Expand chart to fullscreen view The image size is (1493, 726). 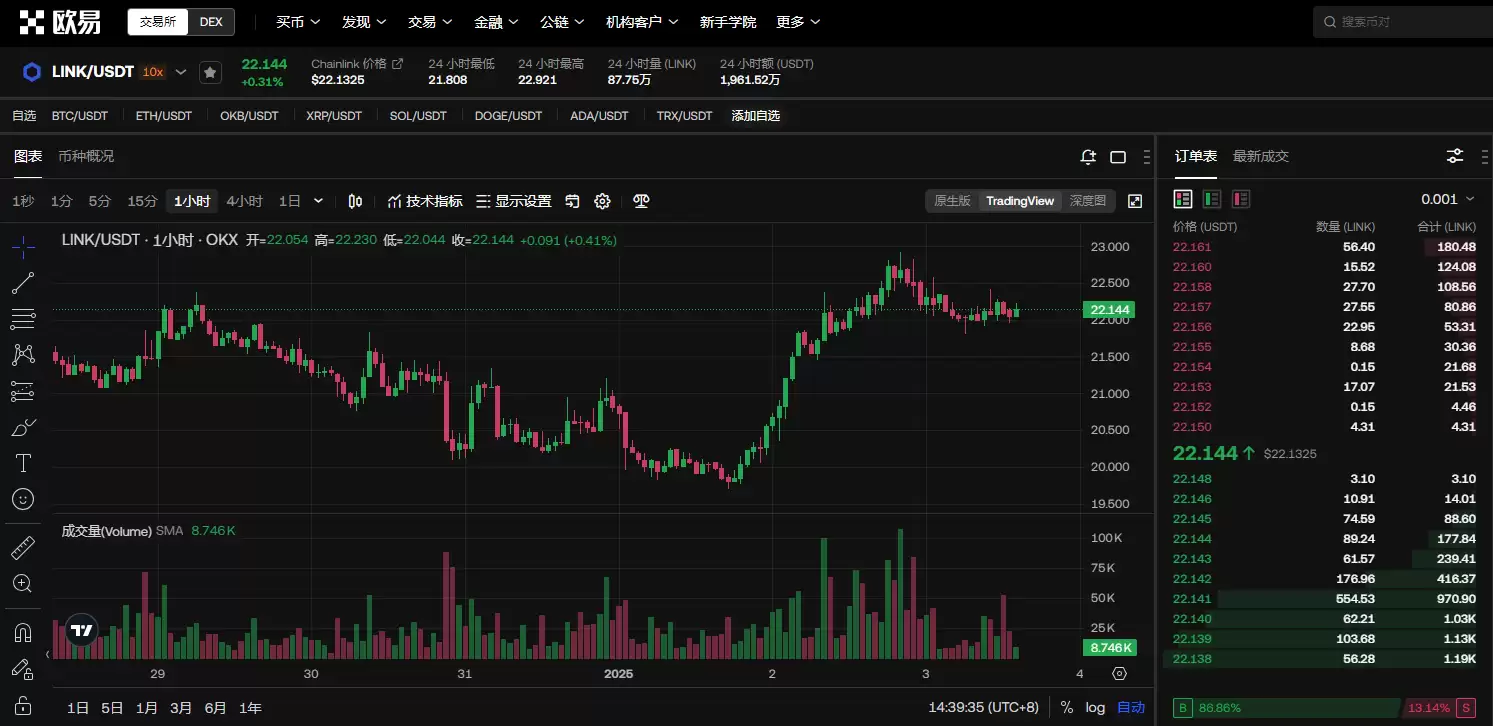pos(1135,201)
